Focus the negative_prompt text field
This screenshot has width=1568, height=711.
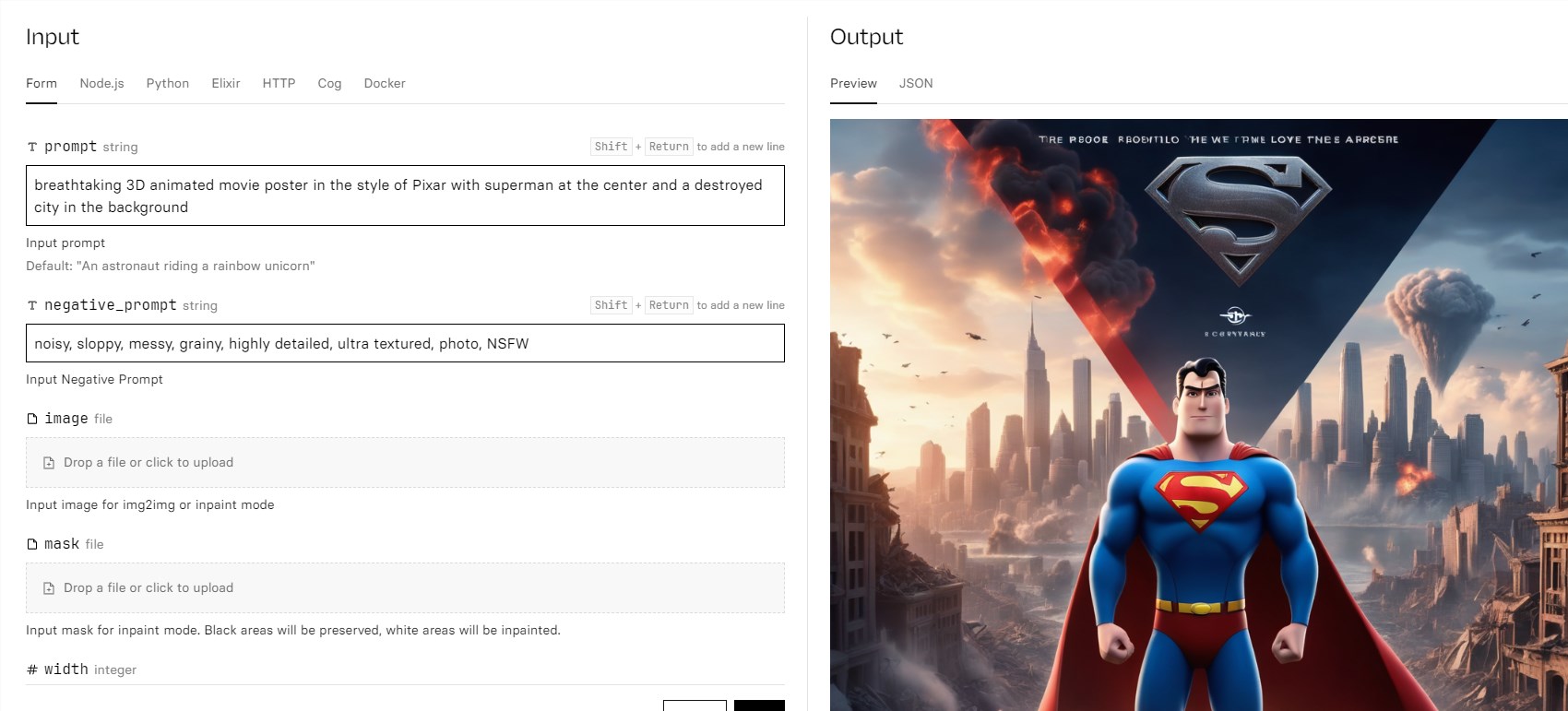pyautogui.click(x=405, y=343)
